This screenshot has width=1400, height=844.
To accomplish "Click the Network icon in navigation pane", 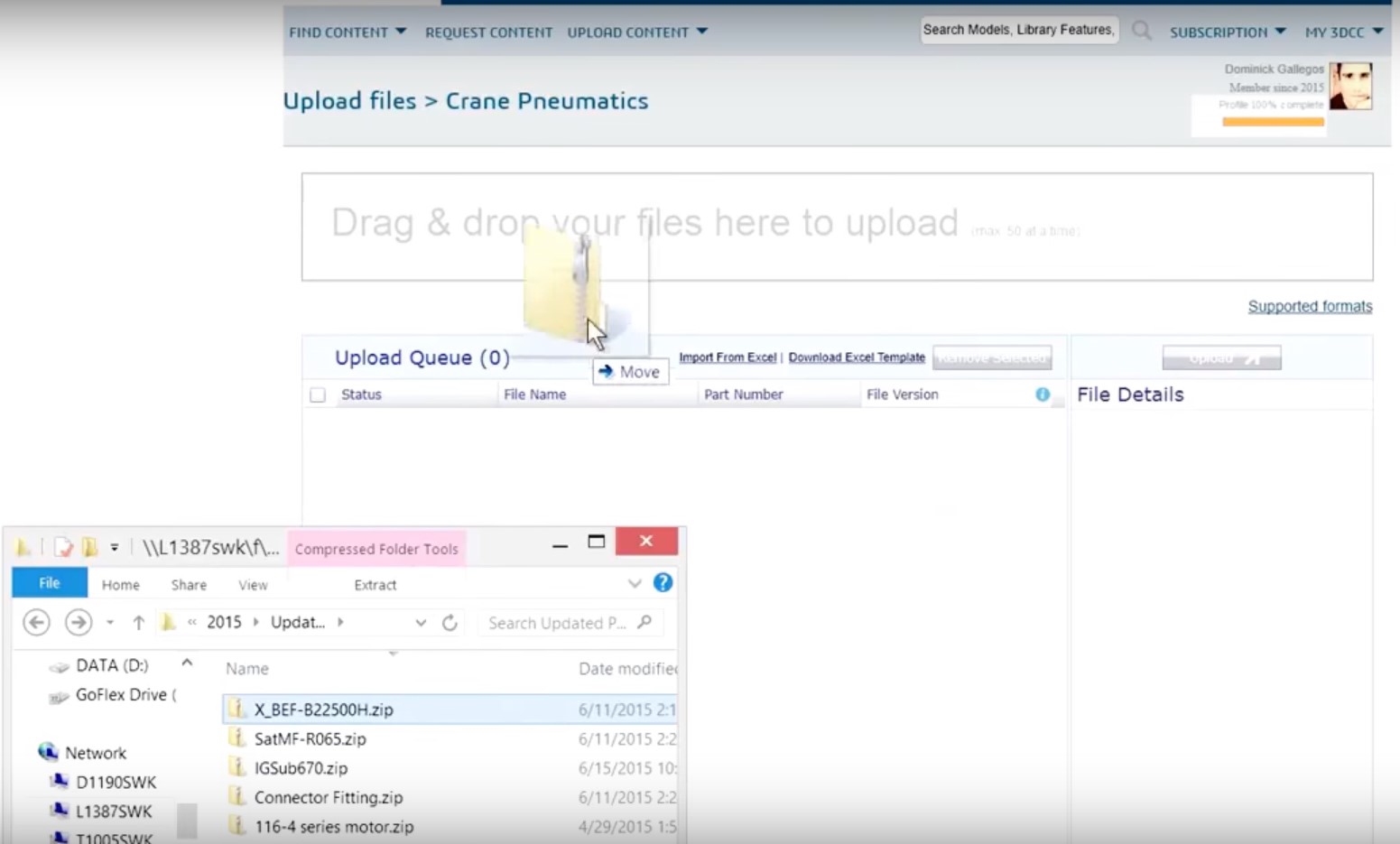I will coord(48,752).
